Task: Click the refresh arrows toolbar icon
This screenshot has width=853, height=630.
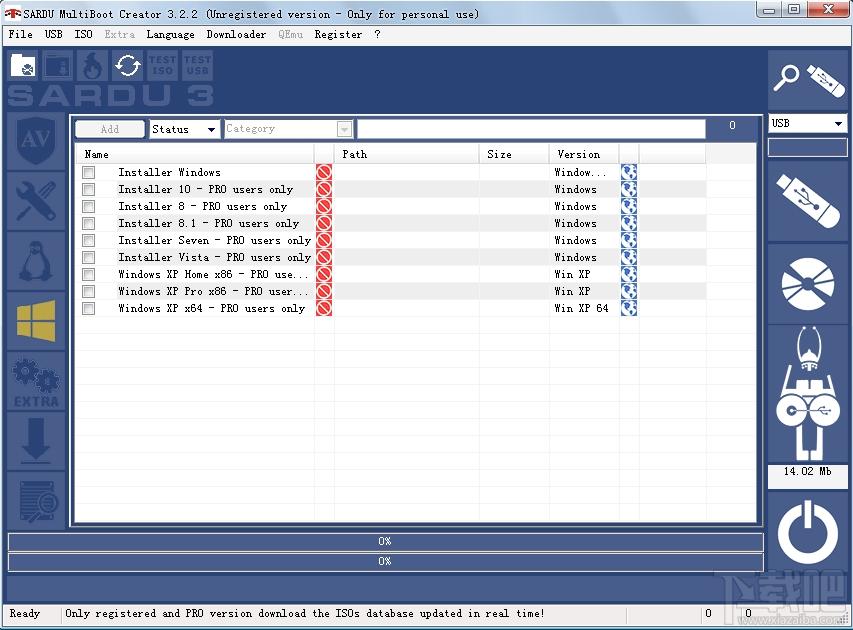Action: (128, 66)
